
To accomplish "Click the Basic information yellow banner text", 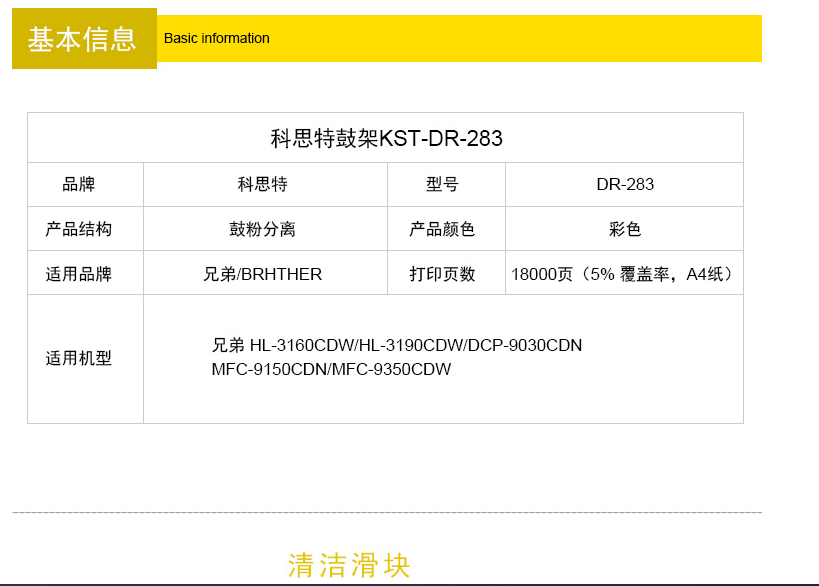I will [217, 39].
